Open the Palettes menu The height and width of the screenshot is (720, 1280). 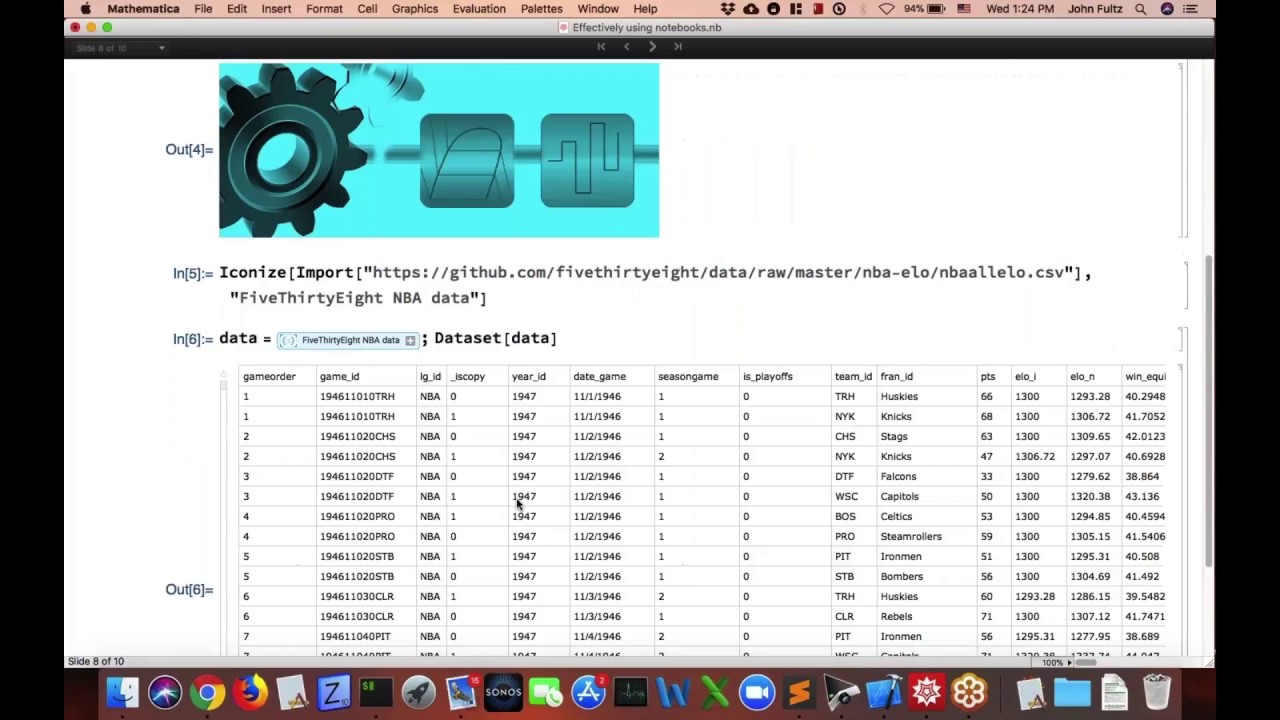pos(541,9)
